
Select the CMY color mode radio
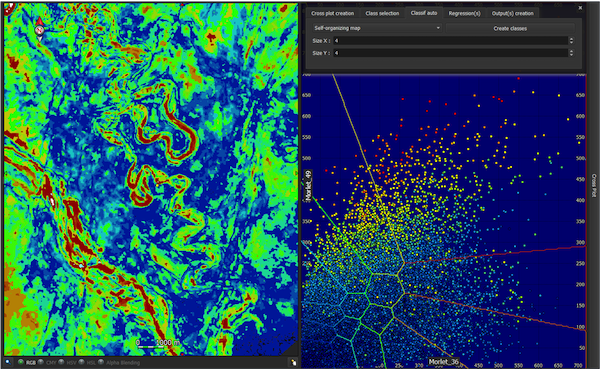coord(41,362)
